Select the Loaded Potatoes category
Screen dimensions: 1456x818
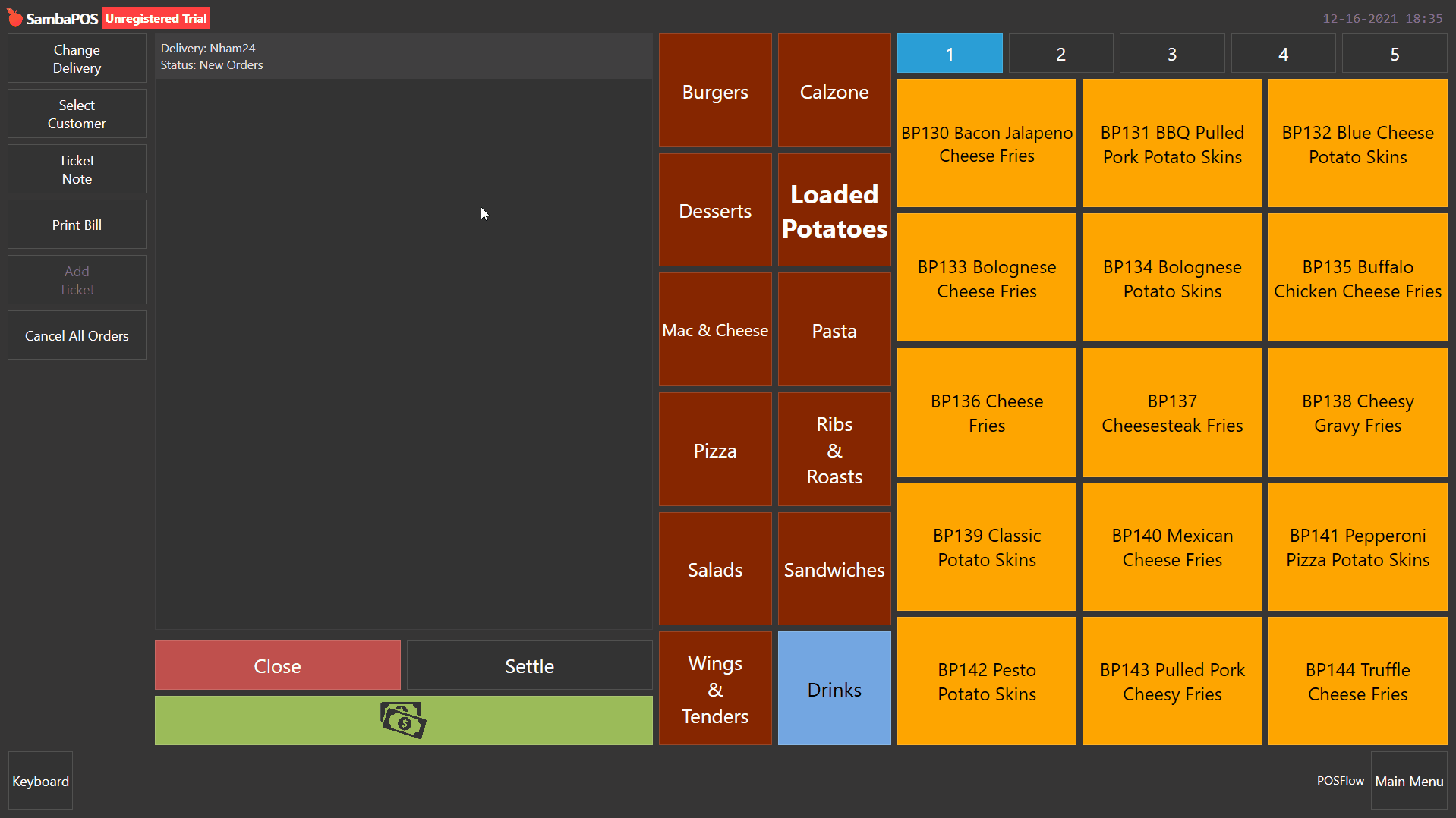(834, 210)
